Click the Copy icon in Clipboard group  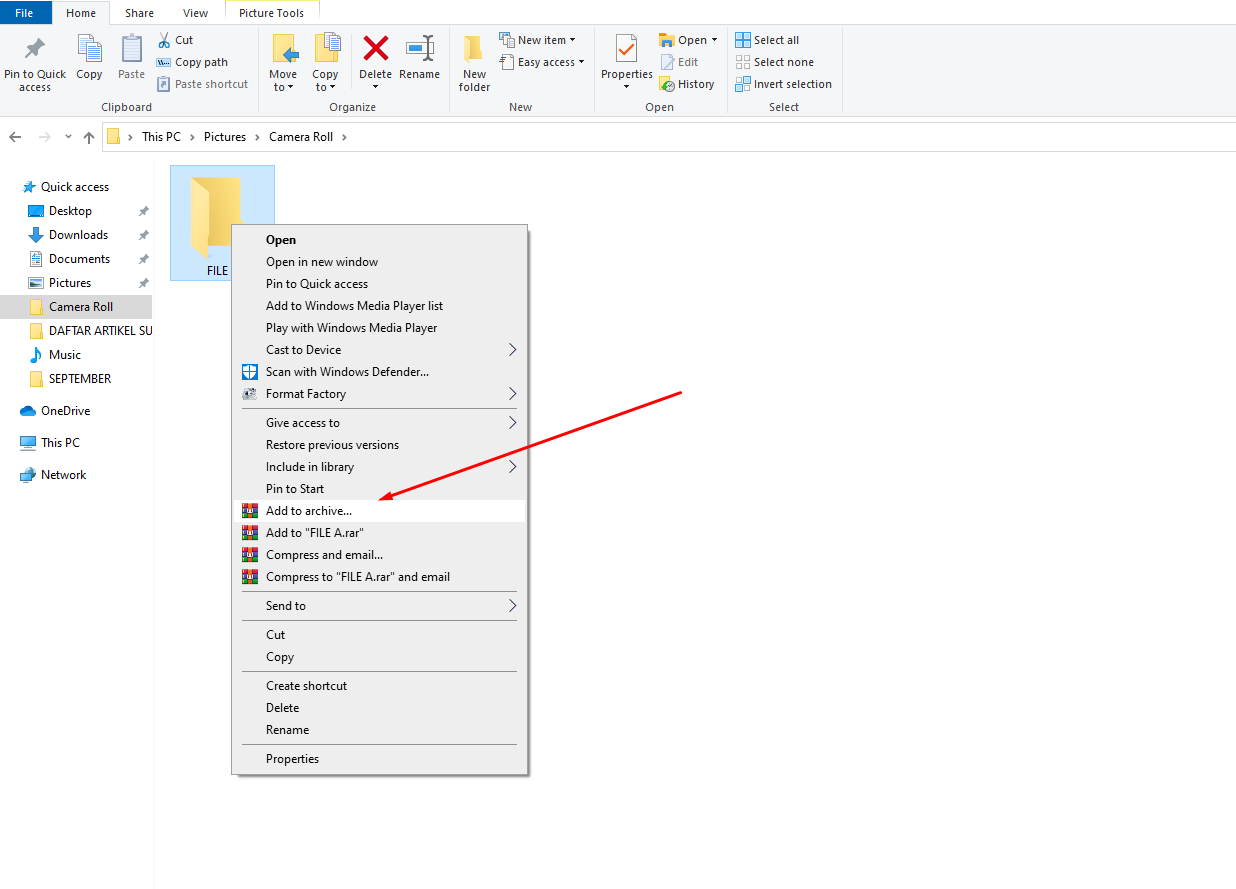89,50
